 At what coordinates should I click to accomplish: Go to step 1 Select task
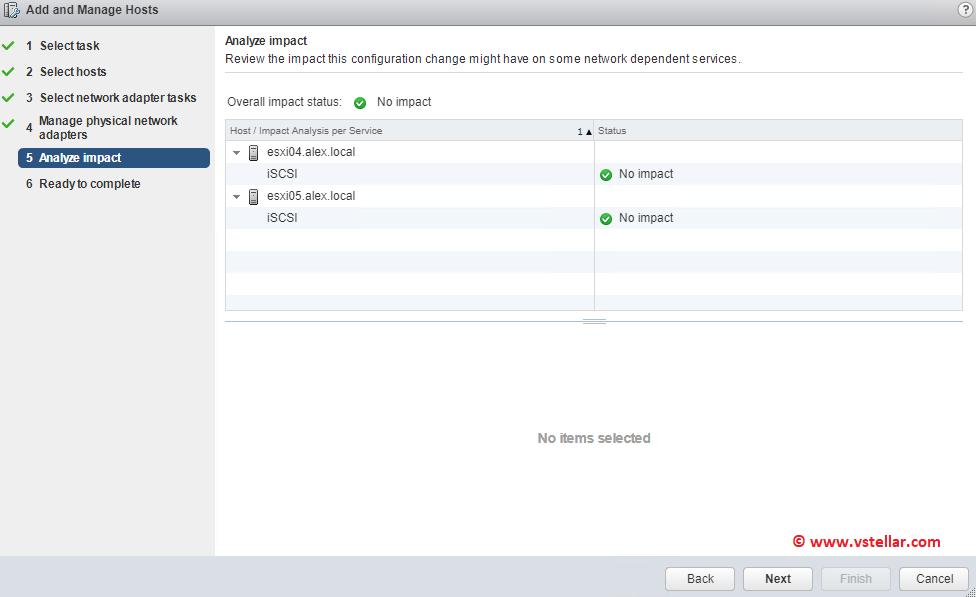coord(69,46)
